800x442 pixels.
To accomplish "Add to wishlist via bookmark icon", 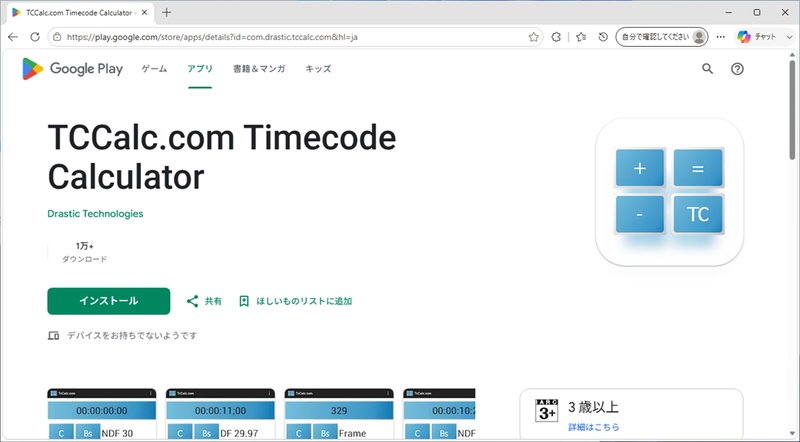I will click(244, 301).
